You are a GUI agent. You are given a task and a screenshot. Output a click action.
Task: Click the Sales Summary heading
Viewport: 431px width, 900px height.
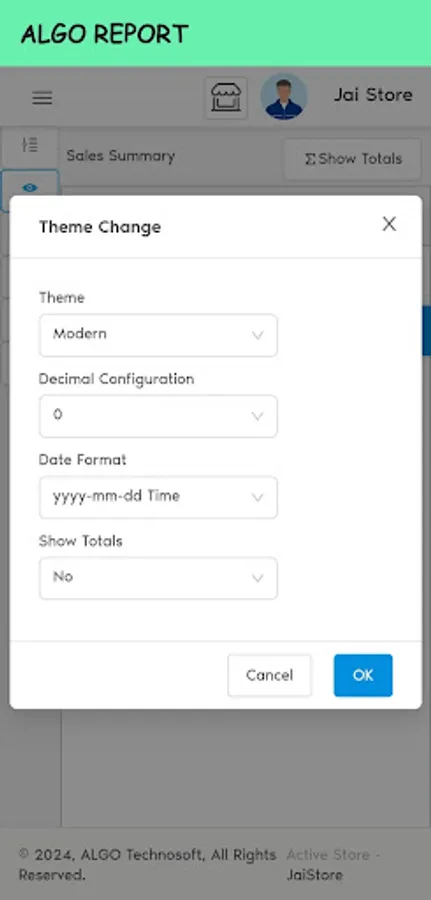point(121,156)
